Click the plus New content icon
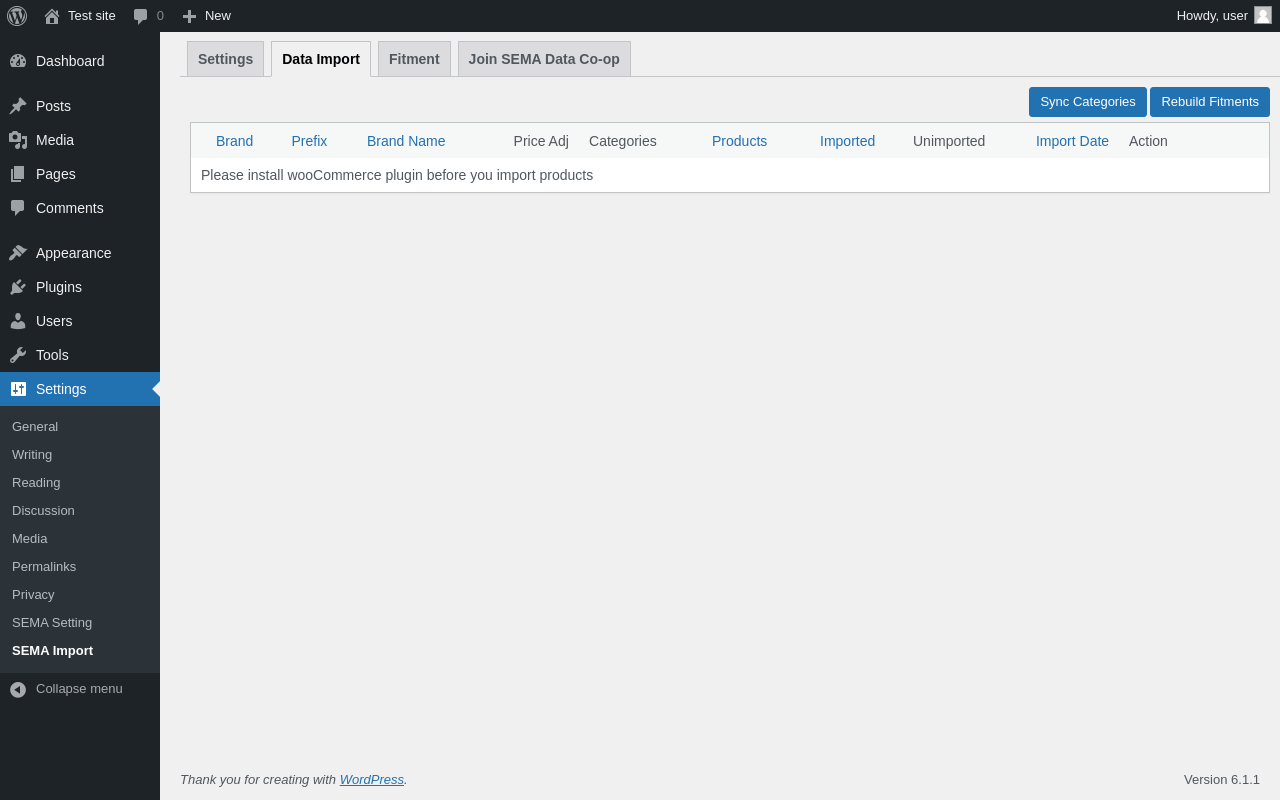Viewport: 1280px width, 800px height. 189,16
